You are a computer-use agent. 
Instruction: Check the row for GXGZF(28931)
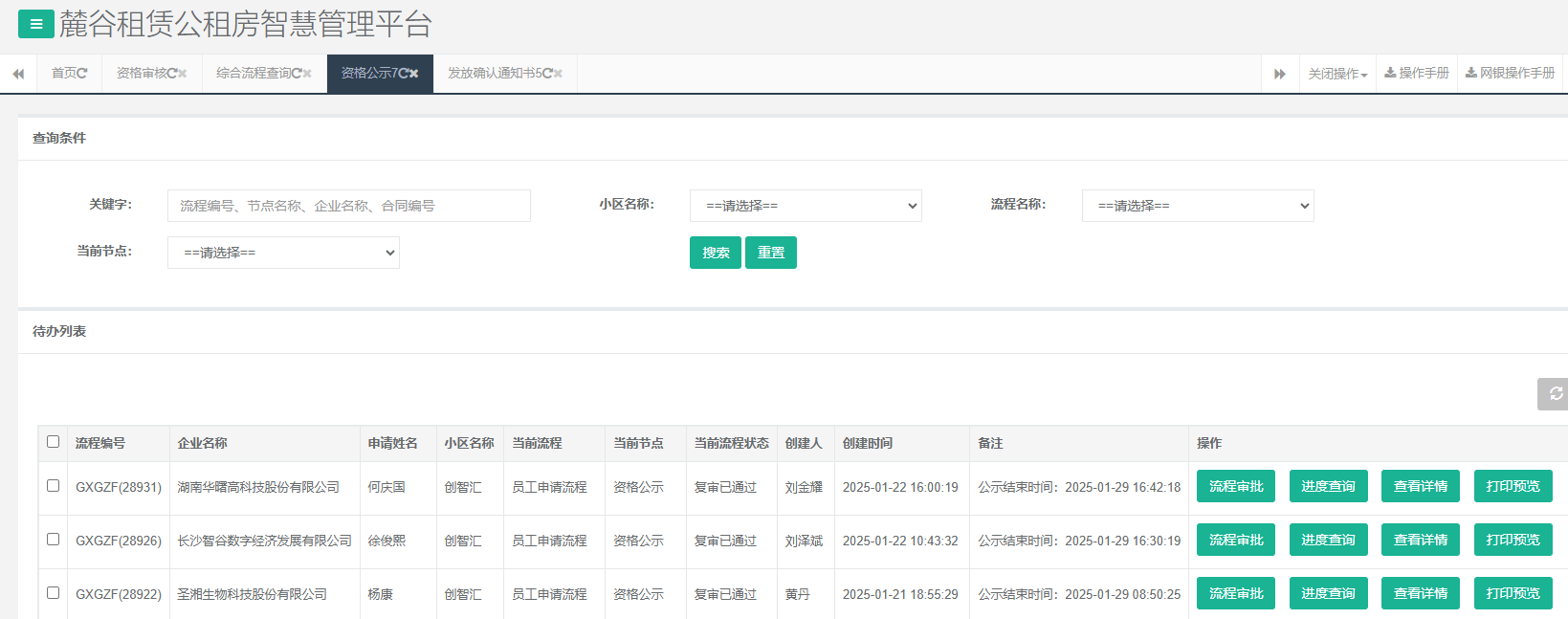(x=54, y=486)
